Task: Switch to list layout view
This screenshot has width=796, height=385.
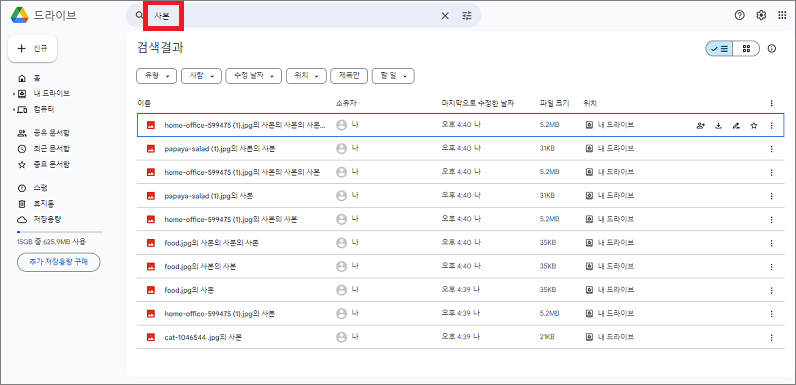Action: (719, 49)
